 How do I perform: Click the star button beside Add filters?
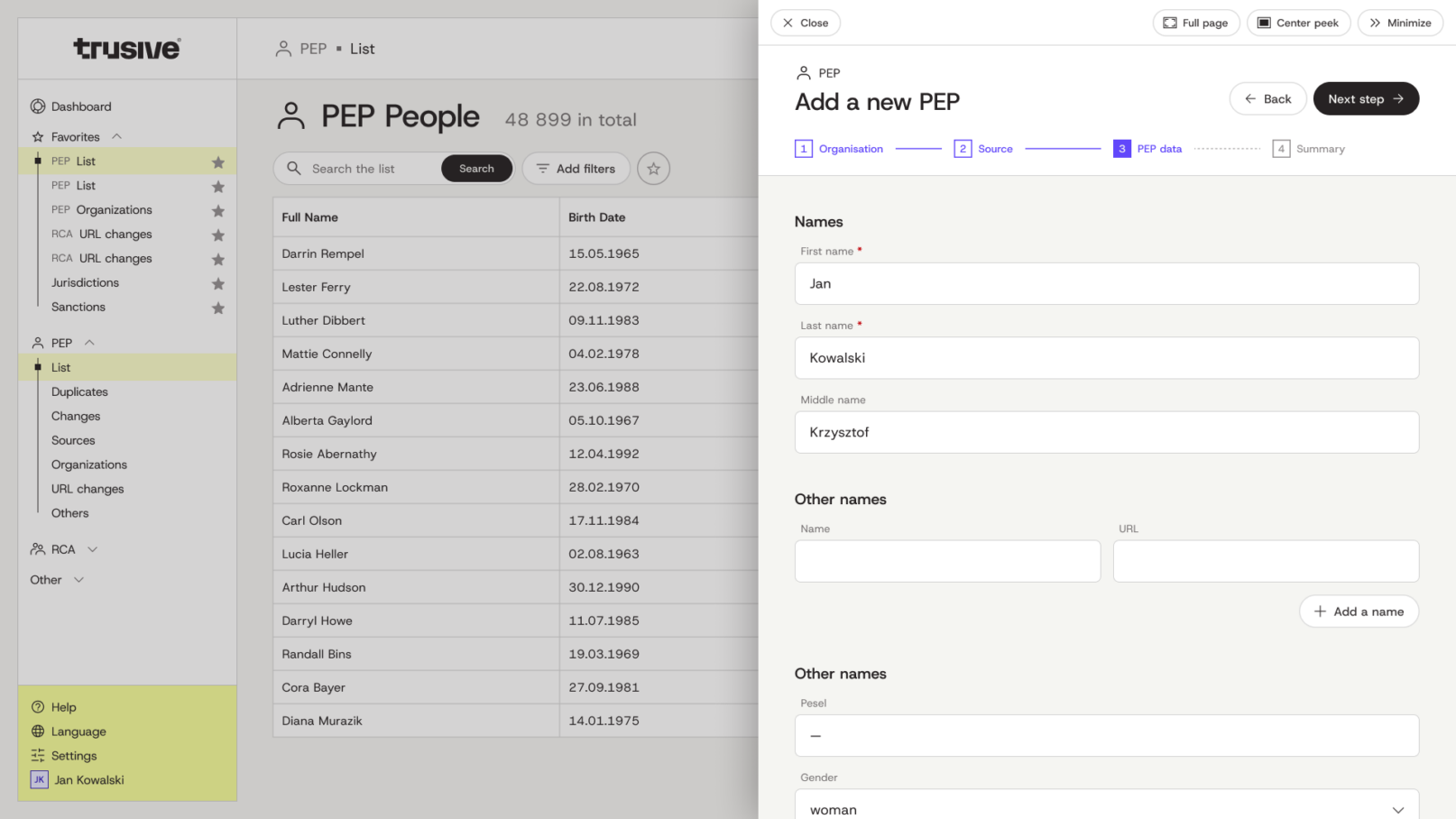[653, 169]
